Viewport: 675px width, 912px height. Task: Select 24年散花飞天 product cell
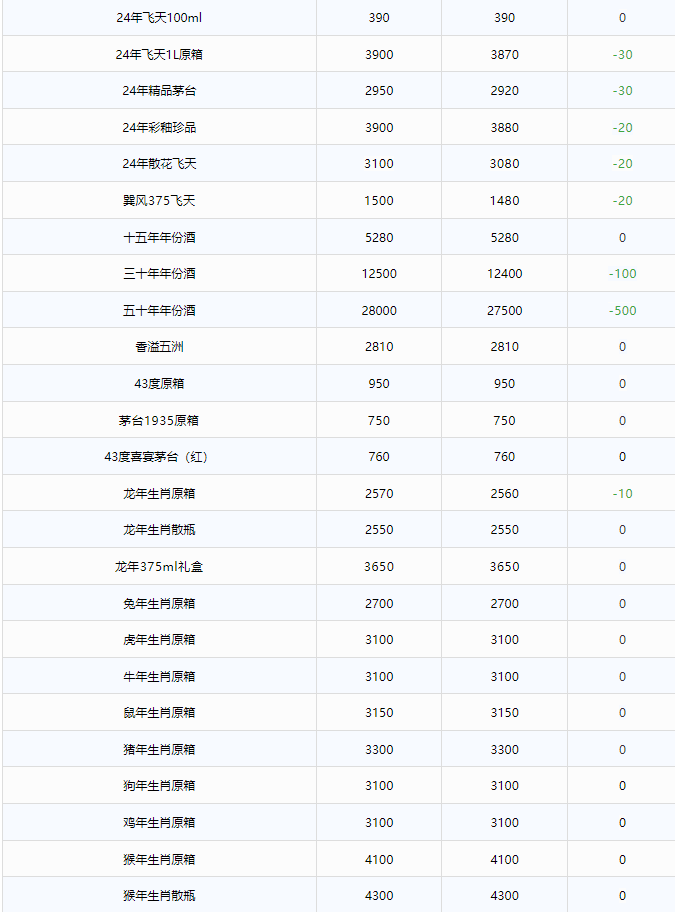[159, 163]
